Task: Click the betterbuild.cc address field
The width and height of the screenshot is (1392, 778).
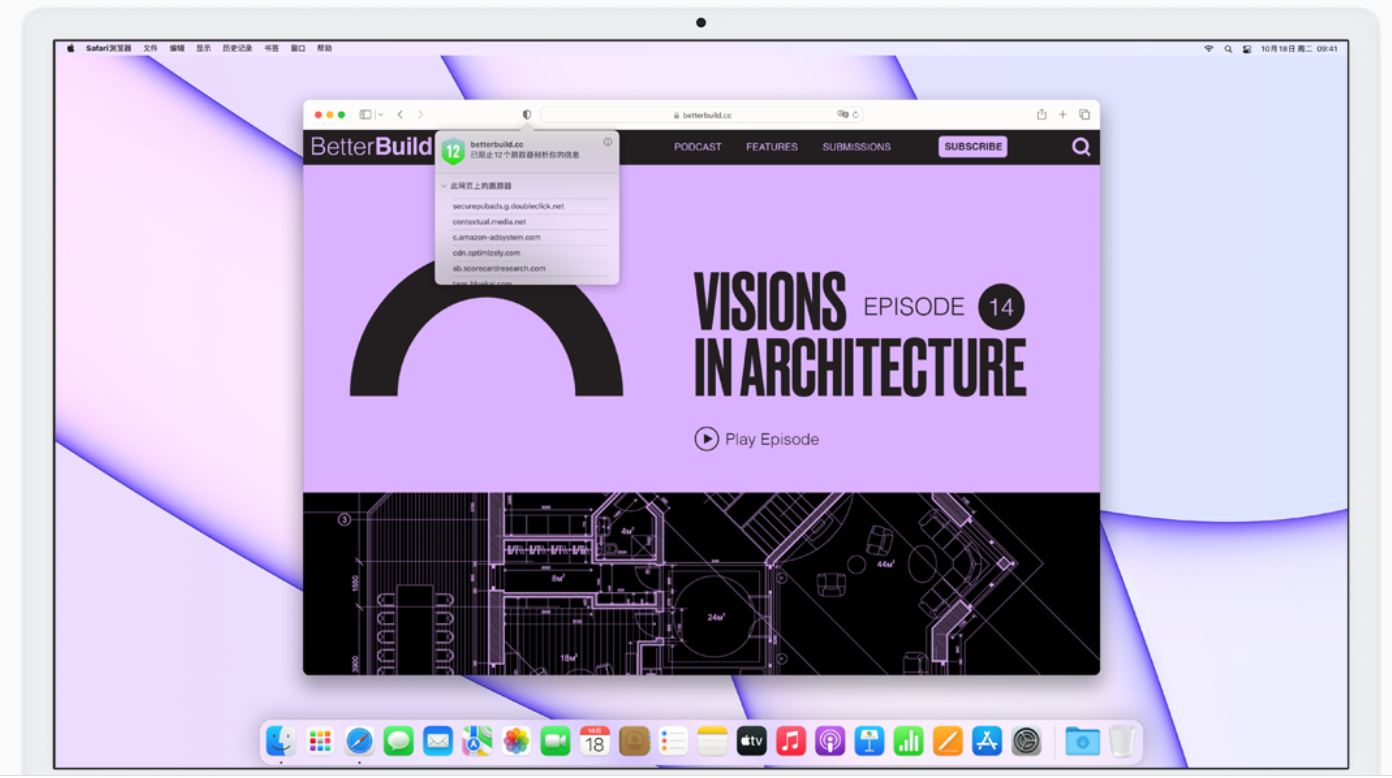Action: click(702, 115)
